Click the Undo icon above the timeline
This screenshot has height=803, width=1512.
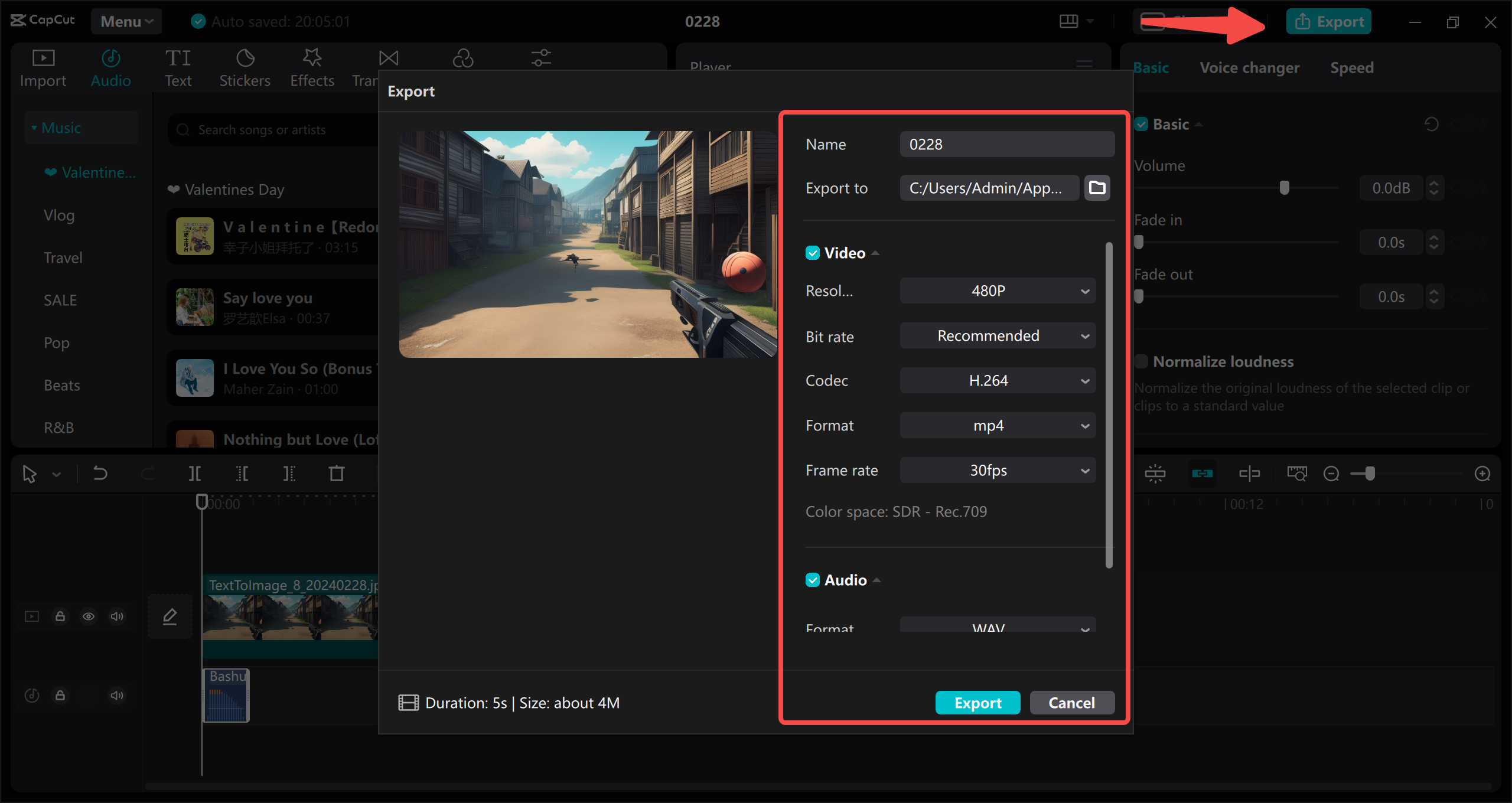click(x=99, y=473)
